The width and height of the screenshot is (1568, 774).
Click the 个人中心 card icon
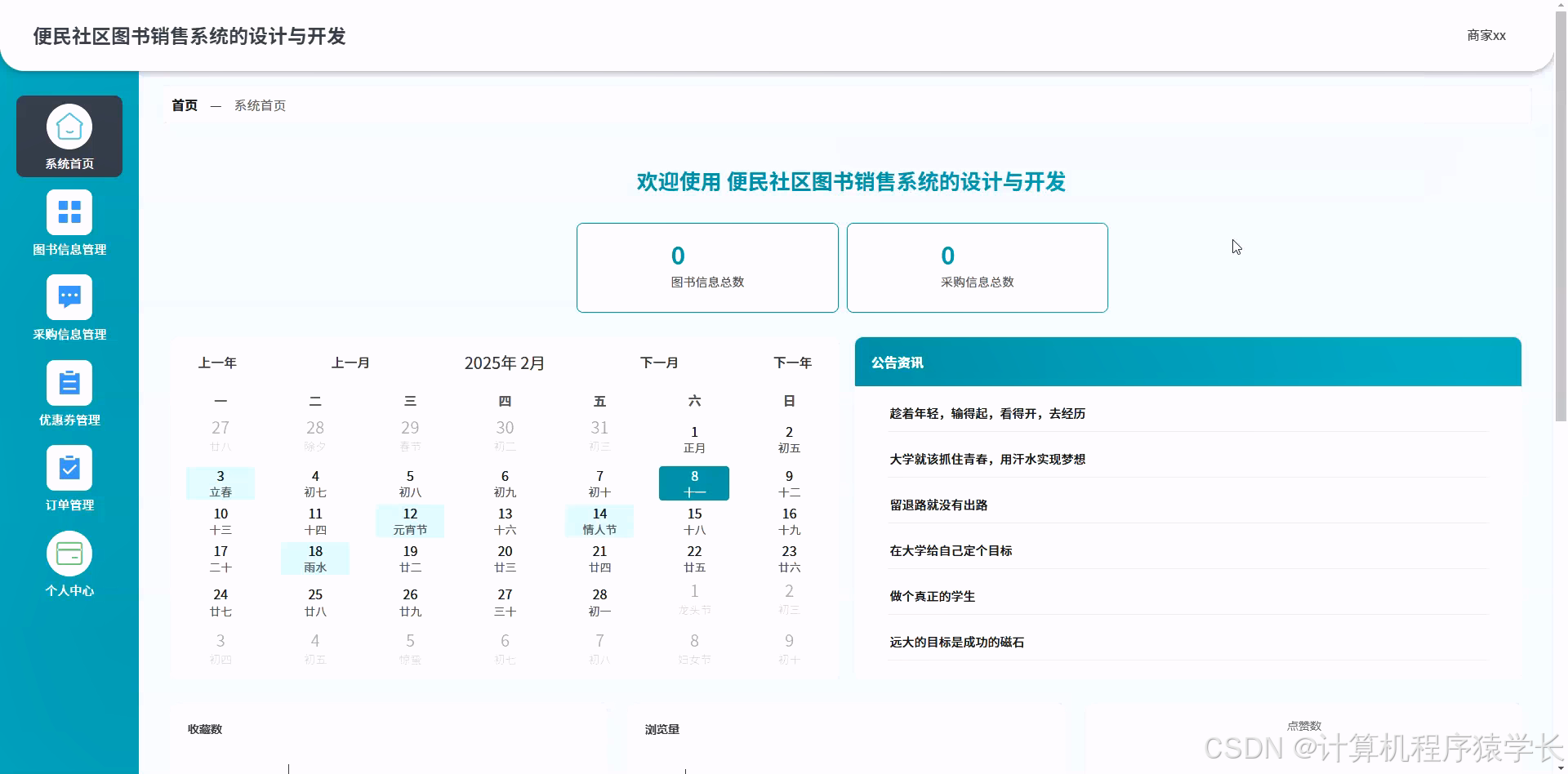(x=69, y=554)
